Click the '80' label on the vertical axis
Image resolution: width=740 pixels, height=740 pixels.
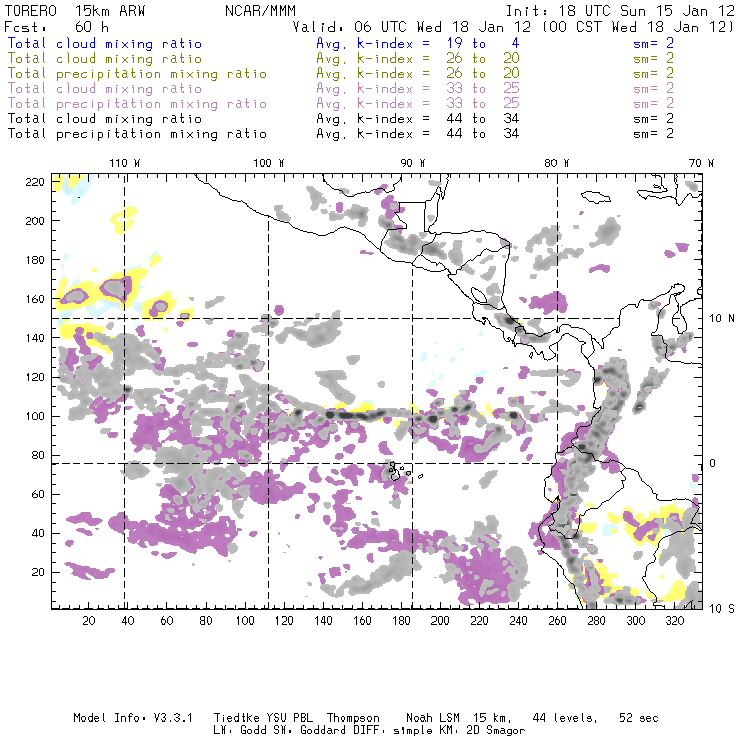pos(38,455)
